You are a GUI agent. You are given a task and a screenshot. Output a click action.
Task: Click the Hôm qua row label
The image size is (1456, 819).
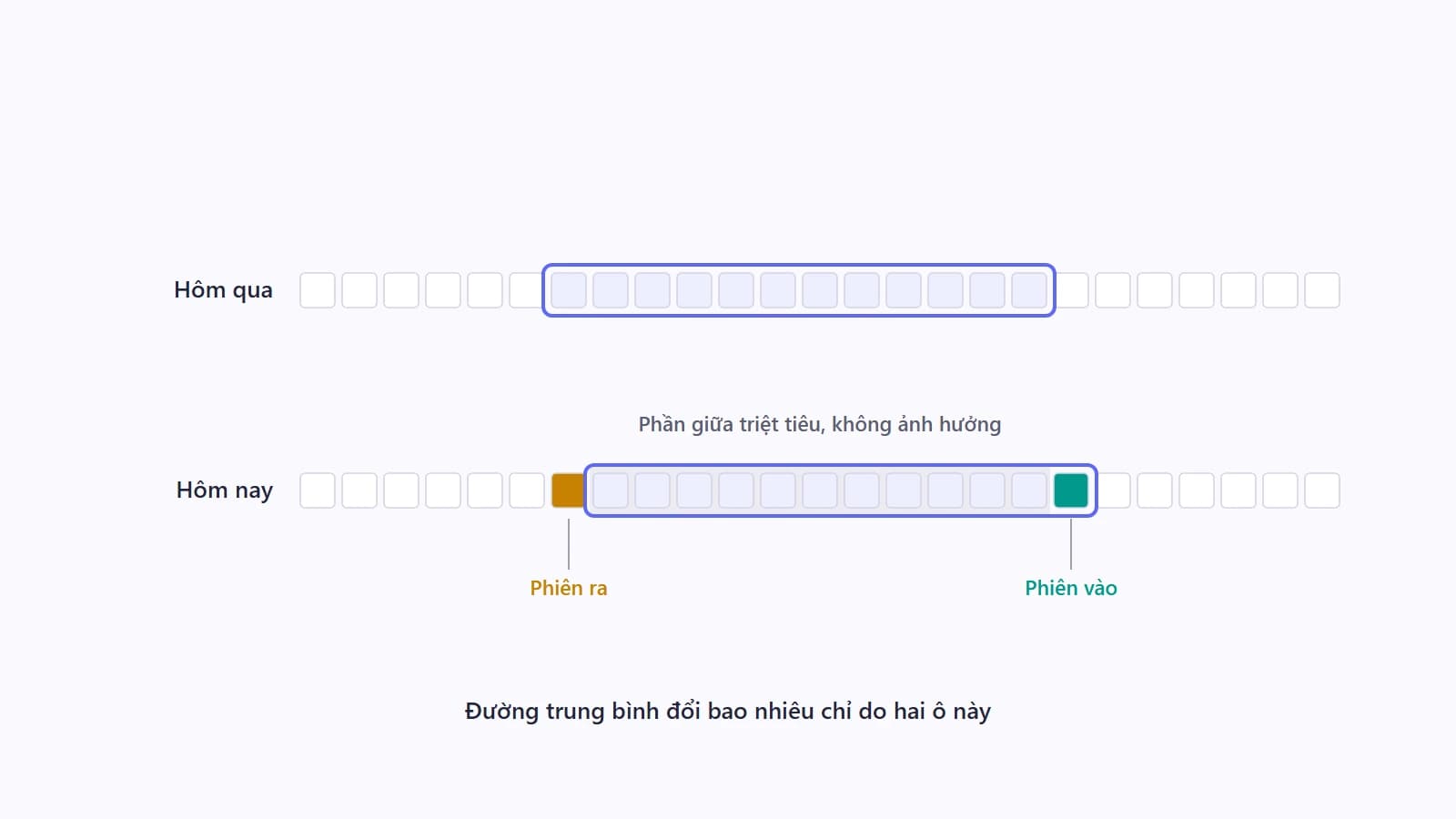(223, 290)
